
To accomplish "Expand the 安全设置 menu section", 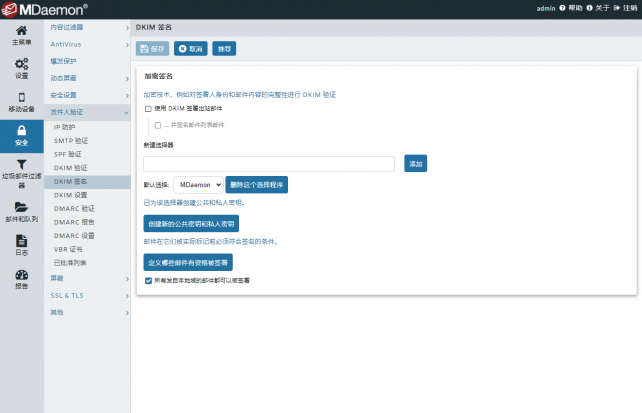I will point(87,95).
